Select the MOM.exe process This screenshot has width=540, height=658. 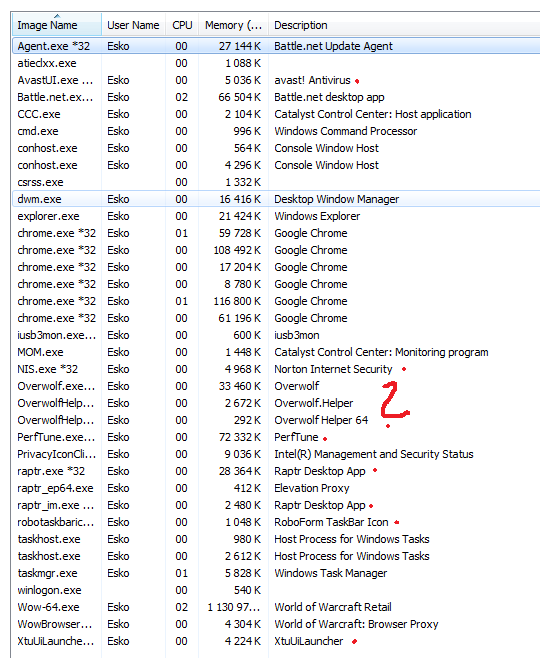[276, 352]
